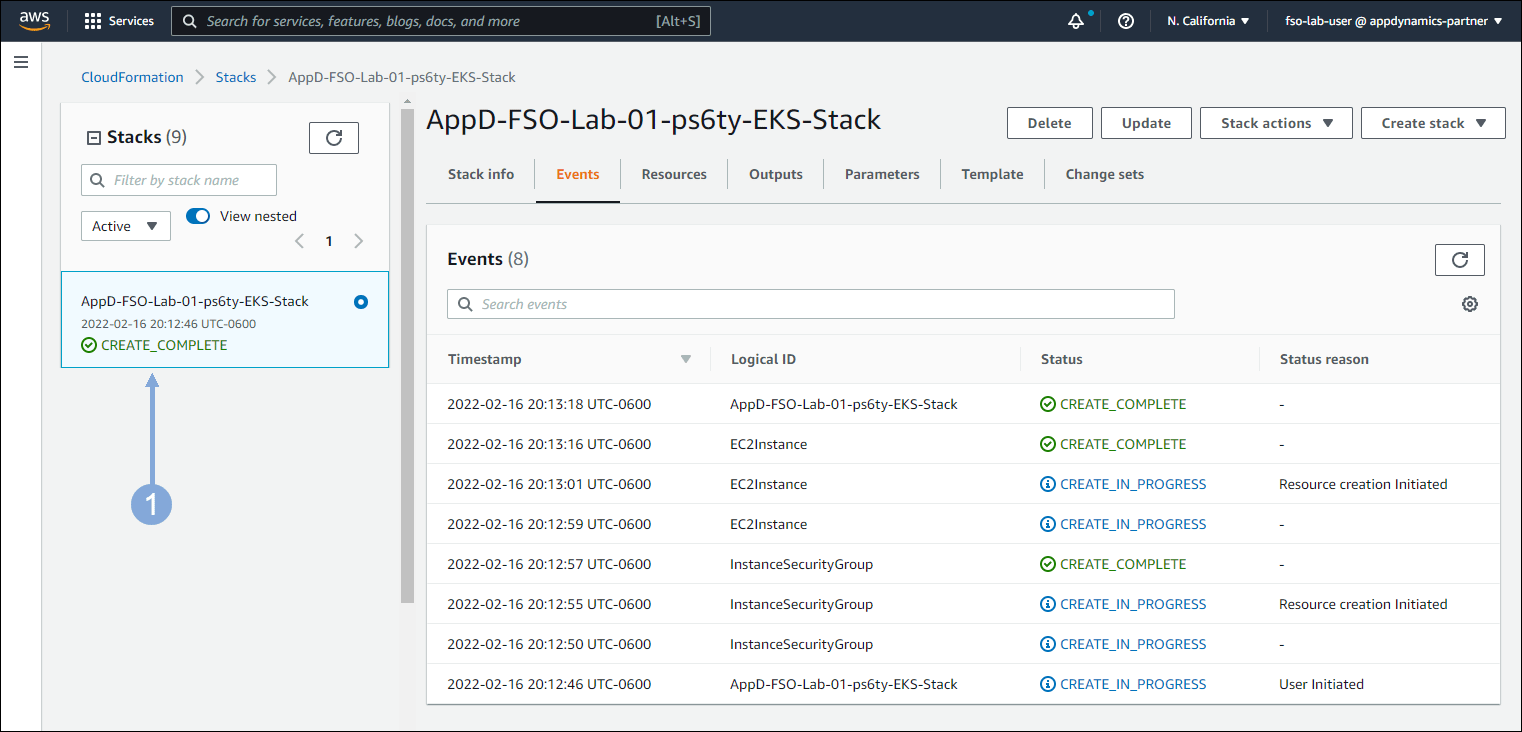
Task: Refresh the Events table
Action: (x=1459, y=260)
